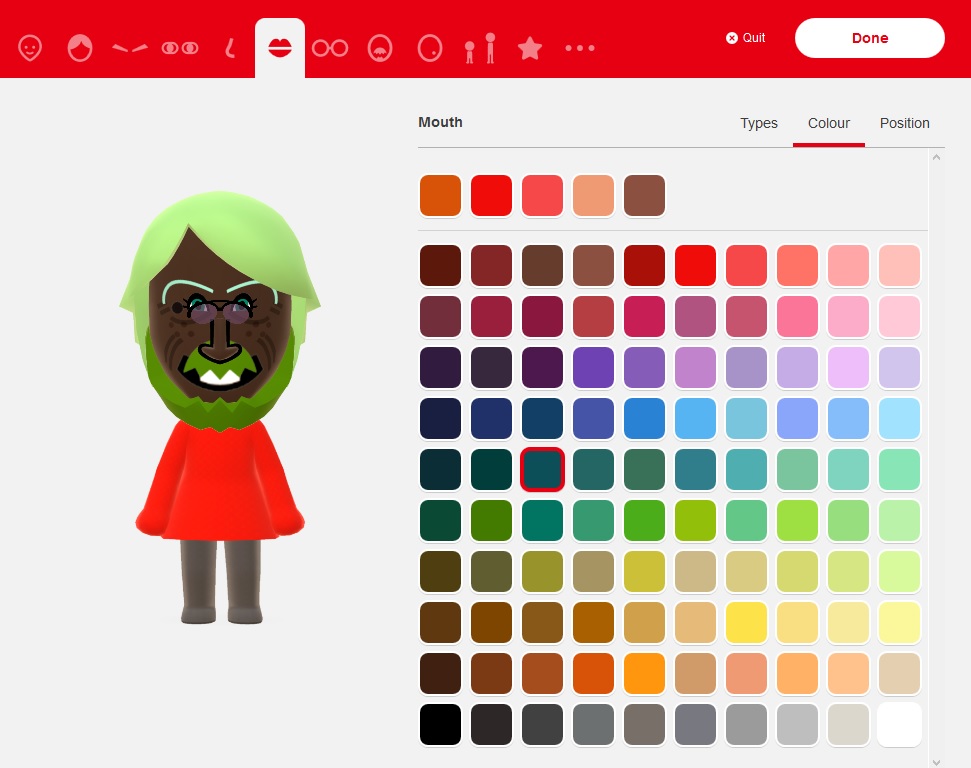Pick the orange preset mouth colour
This screenshot has height=768, width=971.
click(x=440, y=196)
